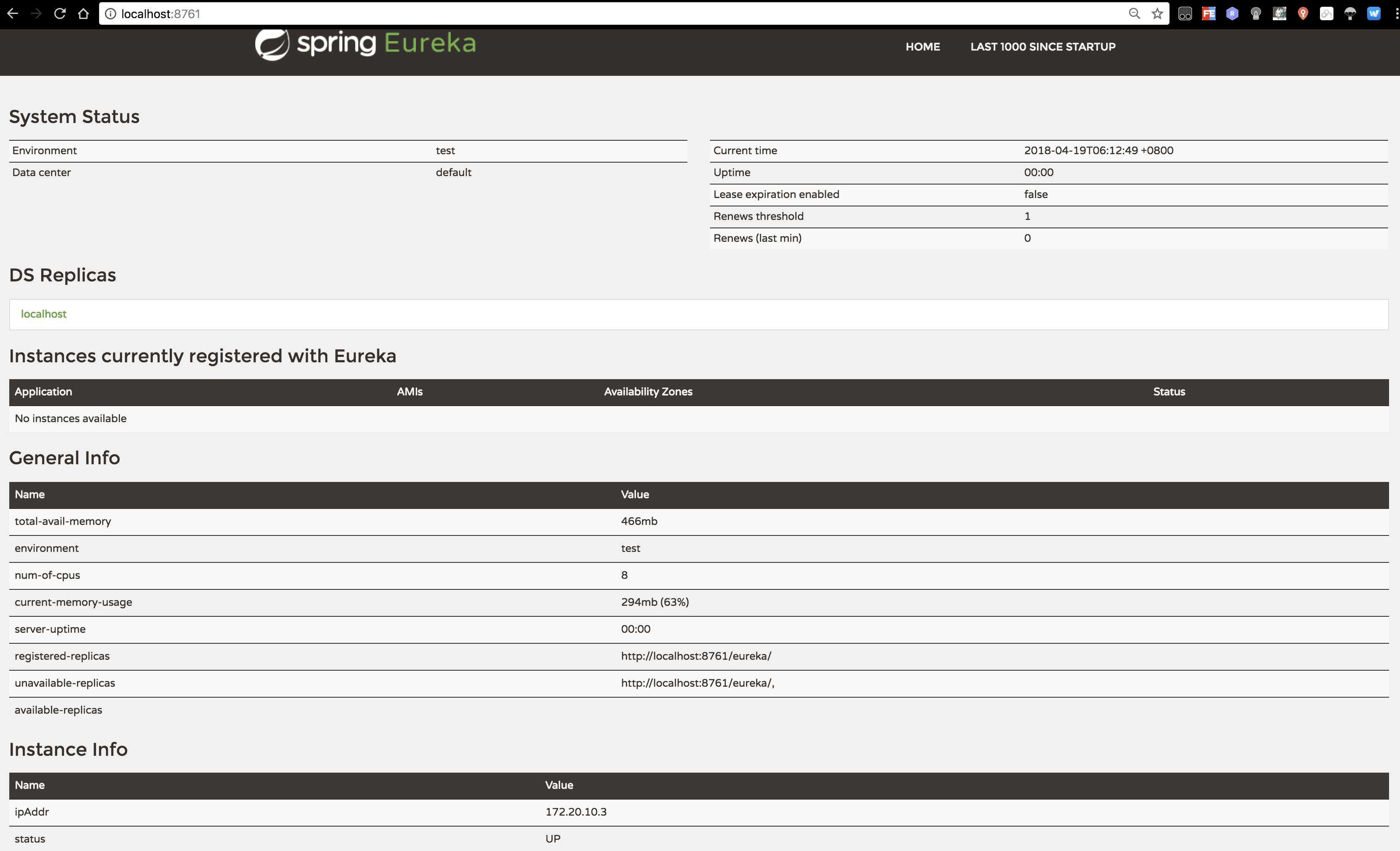Image resolution: width=1400 pixels, height=851 pixels.
Task: Bookmark this page with the star
Action: (1157, 13)
